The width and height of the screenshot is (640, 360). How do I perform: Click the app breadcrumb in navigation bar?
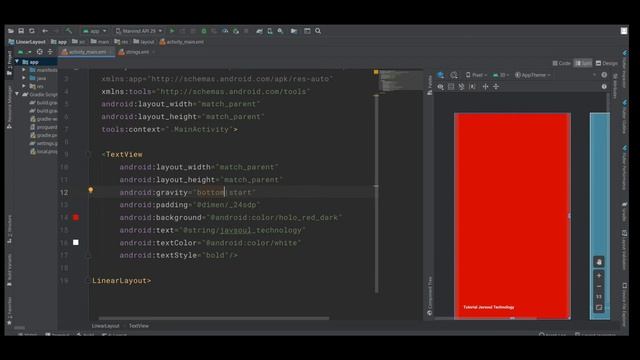point(59,42)
